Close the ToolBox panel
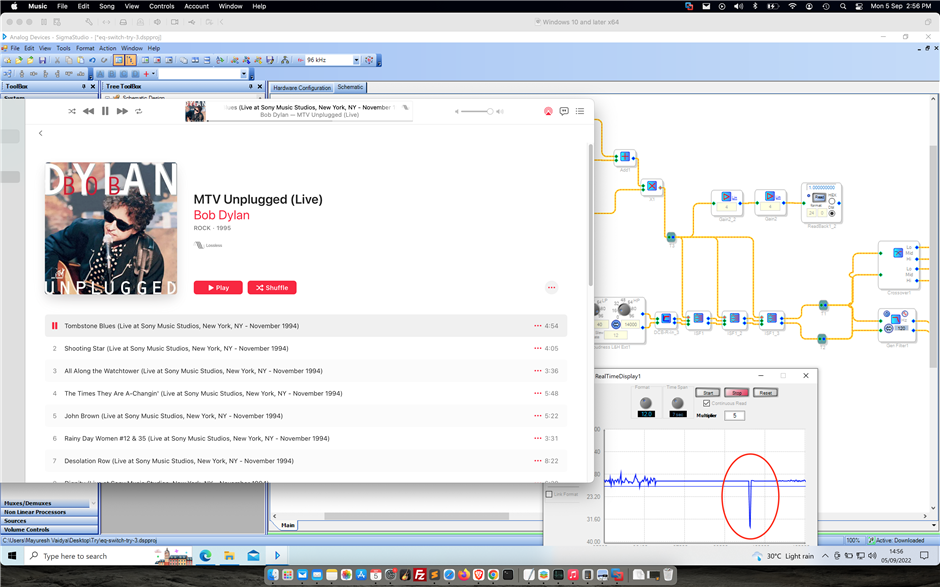This screenshot has width=940, height=587. click(x=93, y=86)
